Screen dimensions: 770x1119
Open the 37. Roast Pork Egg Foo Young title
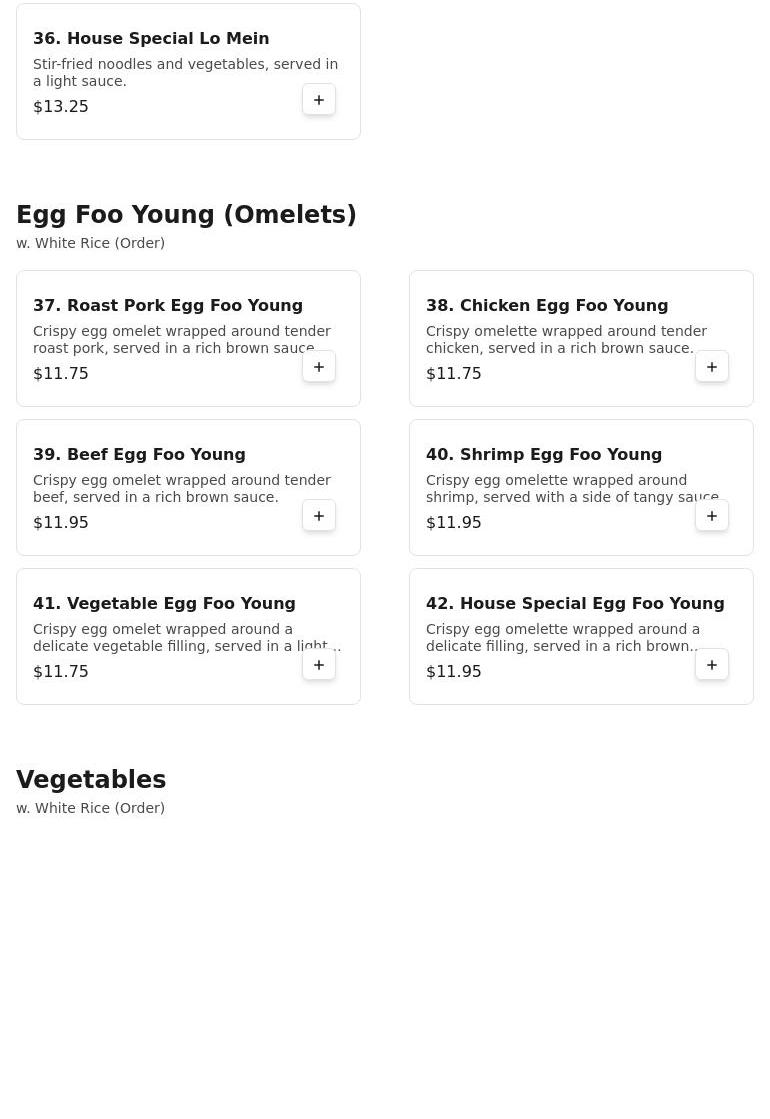(168, 306)
